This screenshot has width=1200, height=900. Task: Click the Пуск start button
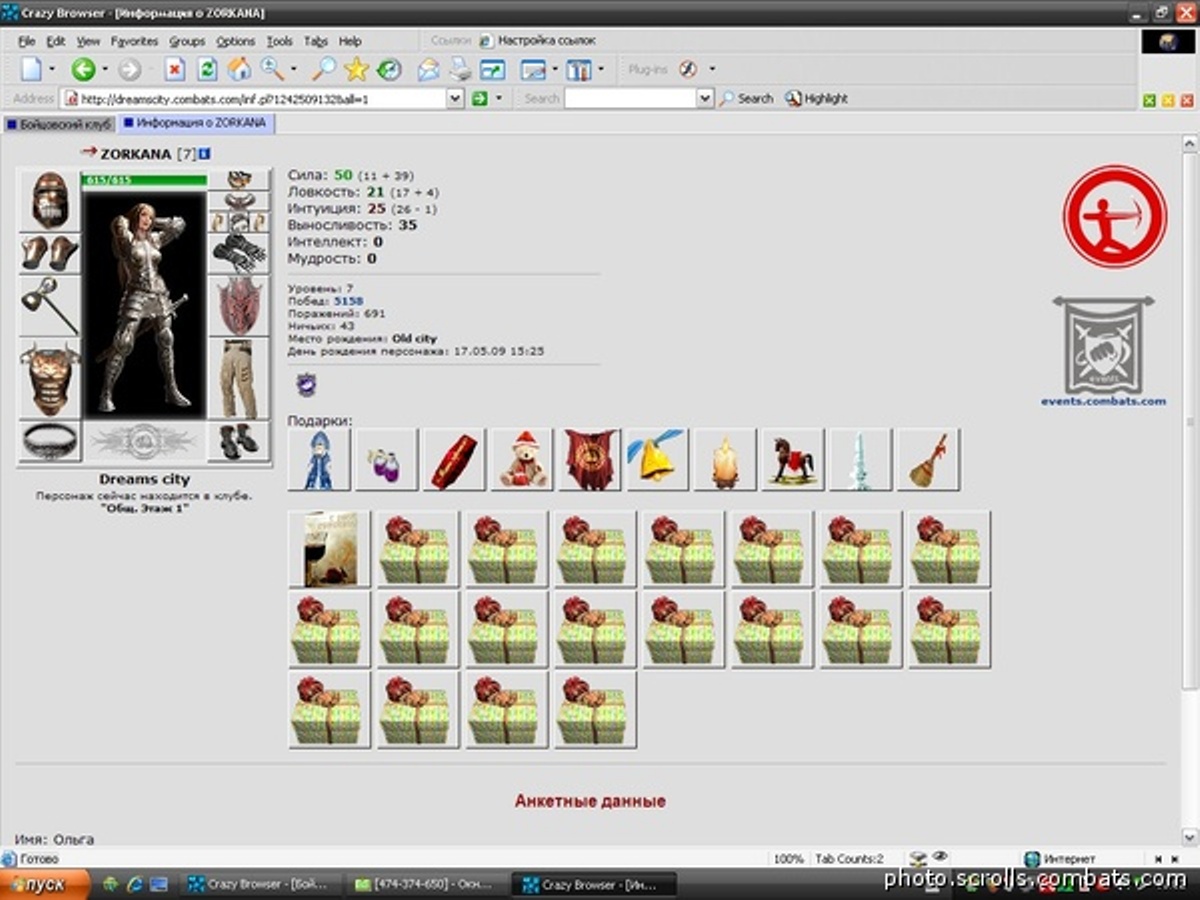pyautogui.click(x=45, y=884)
